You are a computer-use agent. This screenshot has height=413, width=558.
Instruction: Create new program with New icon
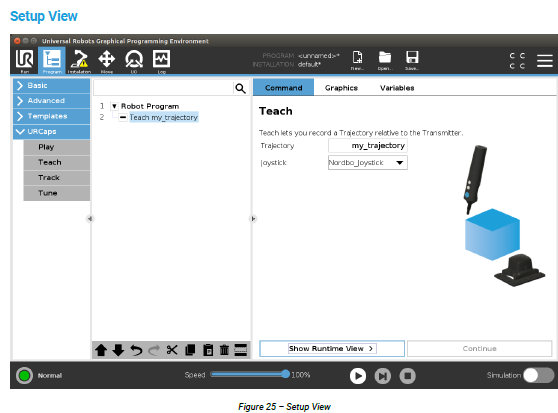click(357, 60)
